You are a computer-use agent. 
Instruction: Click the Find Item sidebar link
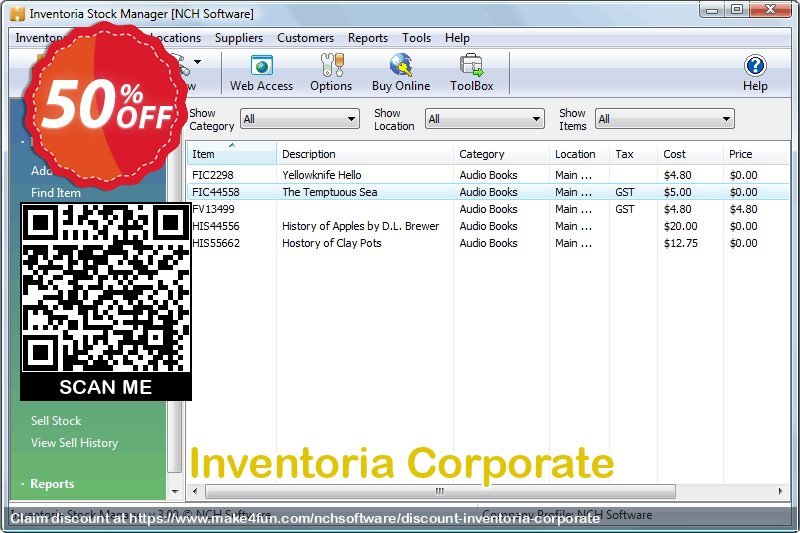(x=56, y=193)
